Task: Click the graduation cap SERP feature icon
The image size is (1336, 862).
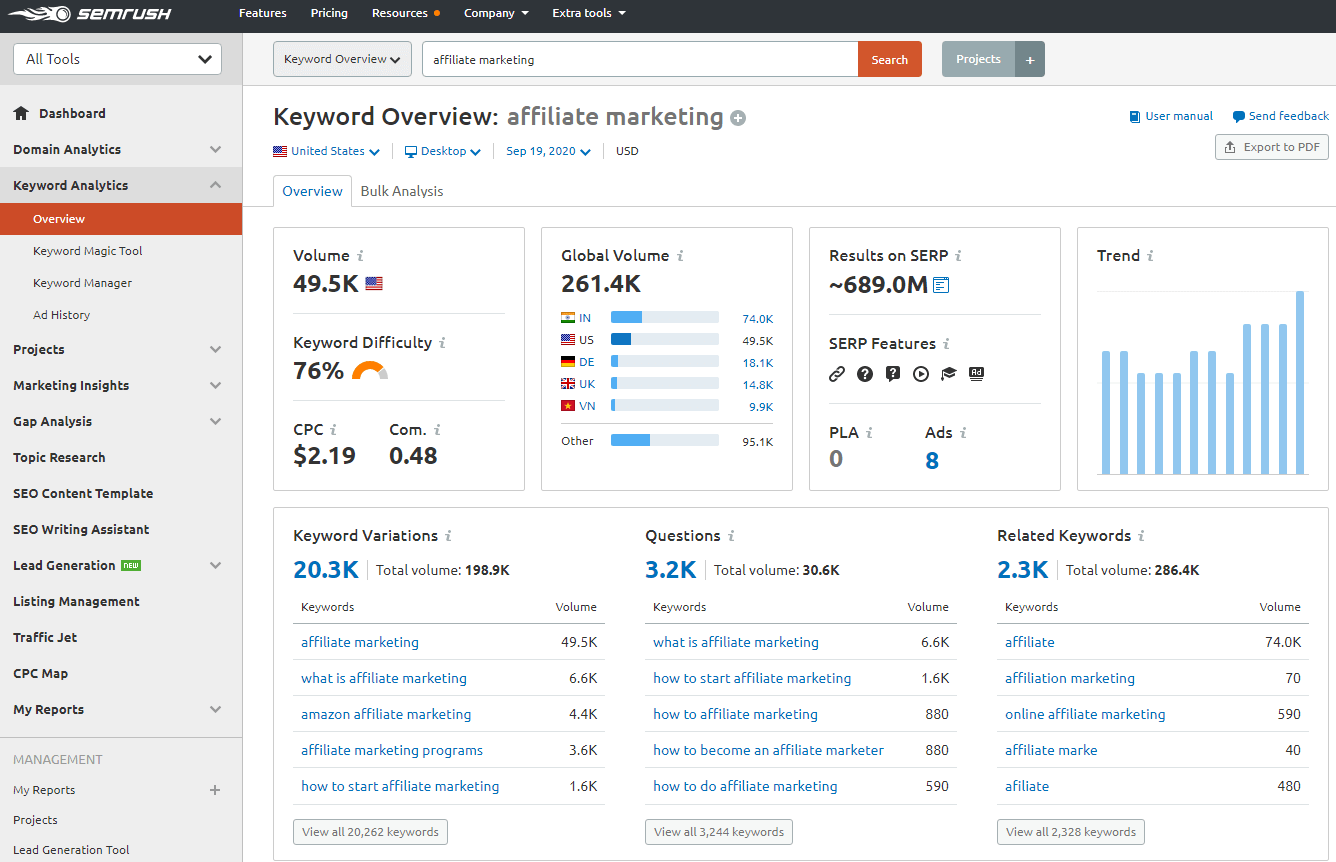Action: pyautogui.click(x=949, y=374)
